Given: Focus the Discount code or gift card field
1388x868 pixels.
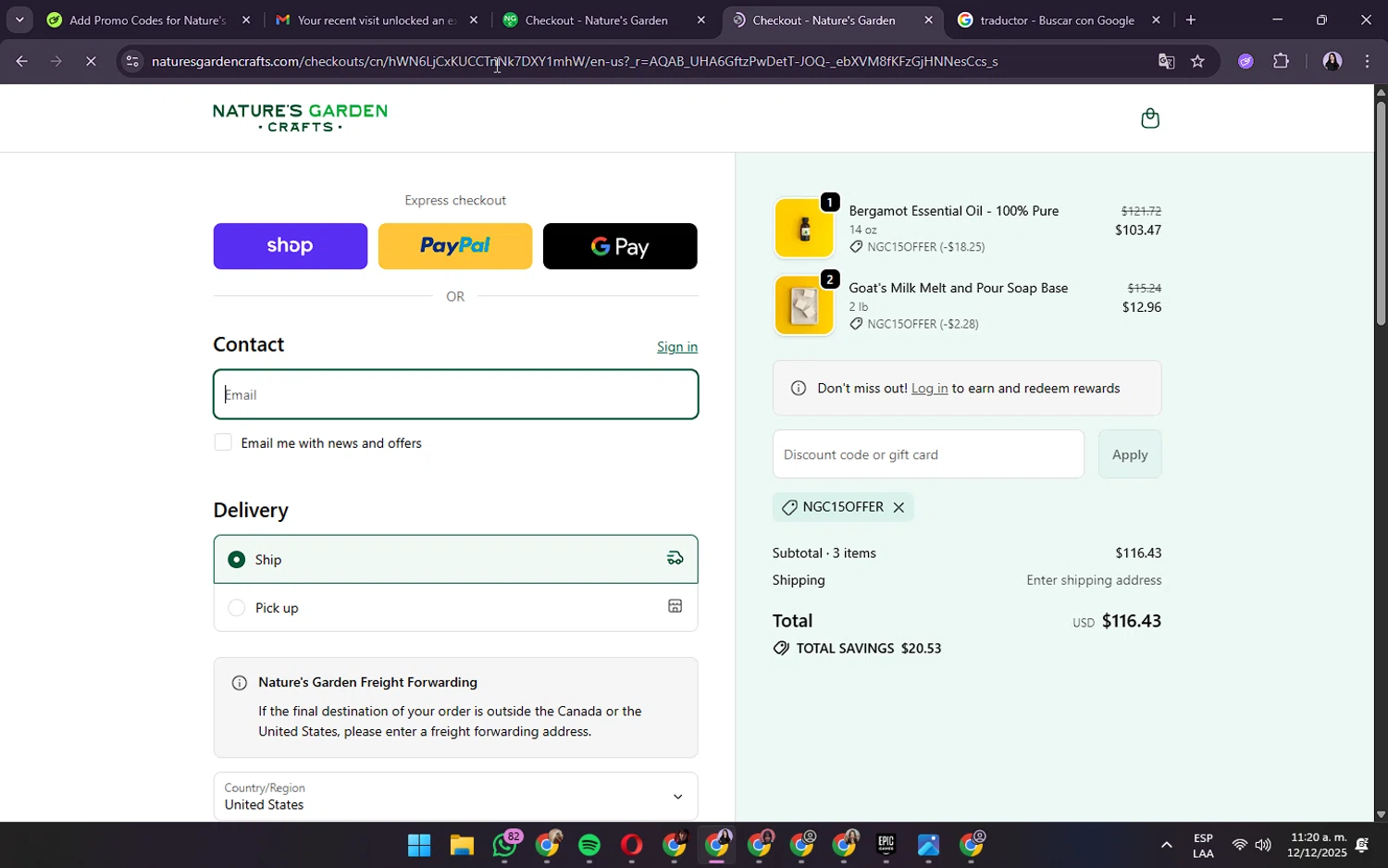Looking at the screenshot, I should click(928, 454).
